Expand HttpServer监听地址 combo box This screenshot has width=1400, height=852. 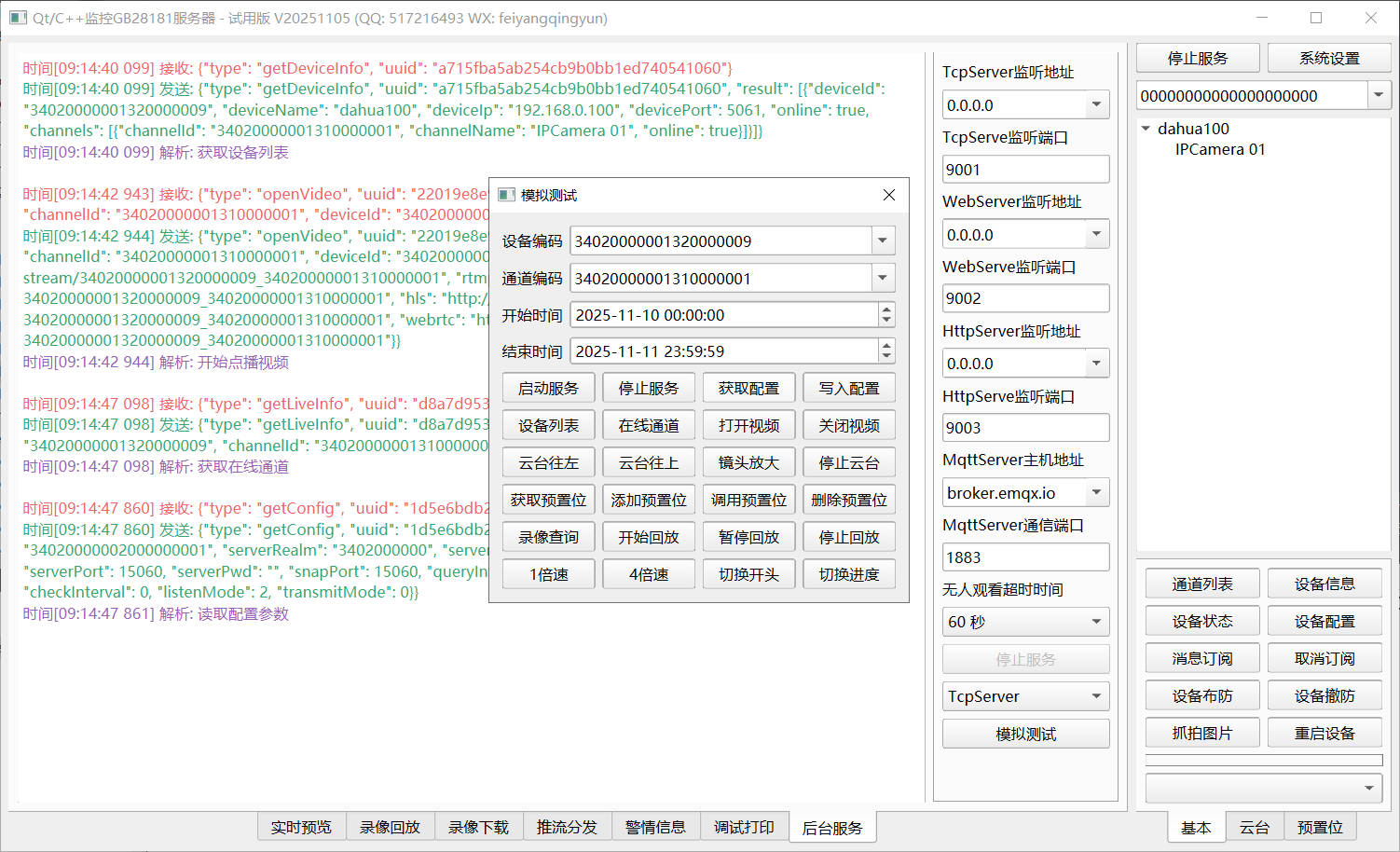1097,364
